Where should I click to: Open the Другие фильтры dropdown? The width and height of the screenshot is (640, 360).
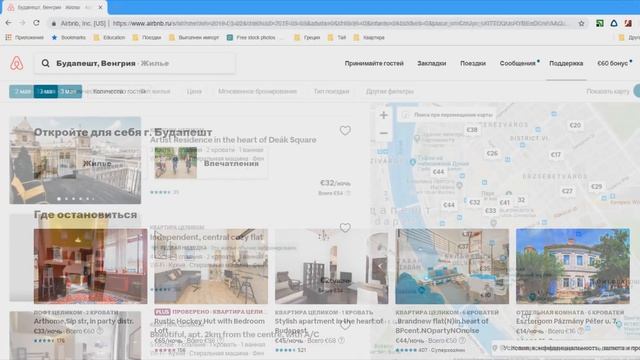click(389, 91)
